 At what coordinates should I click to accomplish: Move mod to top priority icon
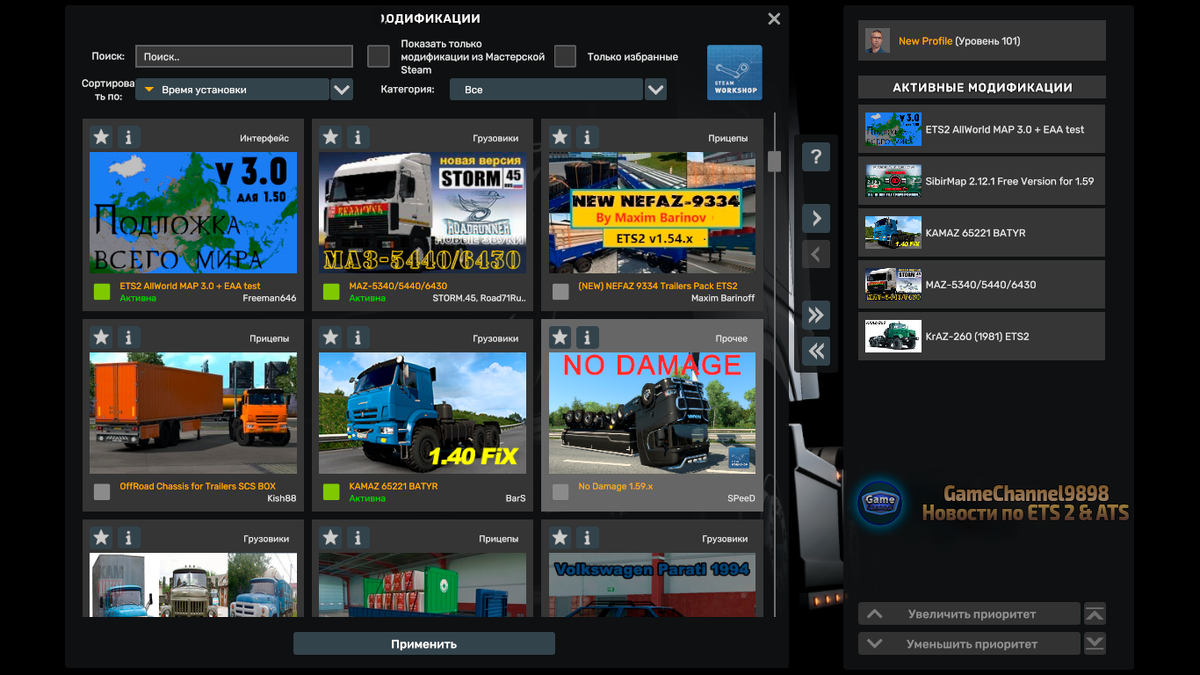click(x=1095, y=614)
